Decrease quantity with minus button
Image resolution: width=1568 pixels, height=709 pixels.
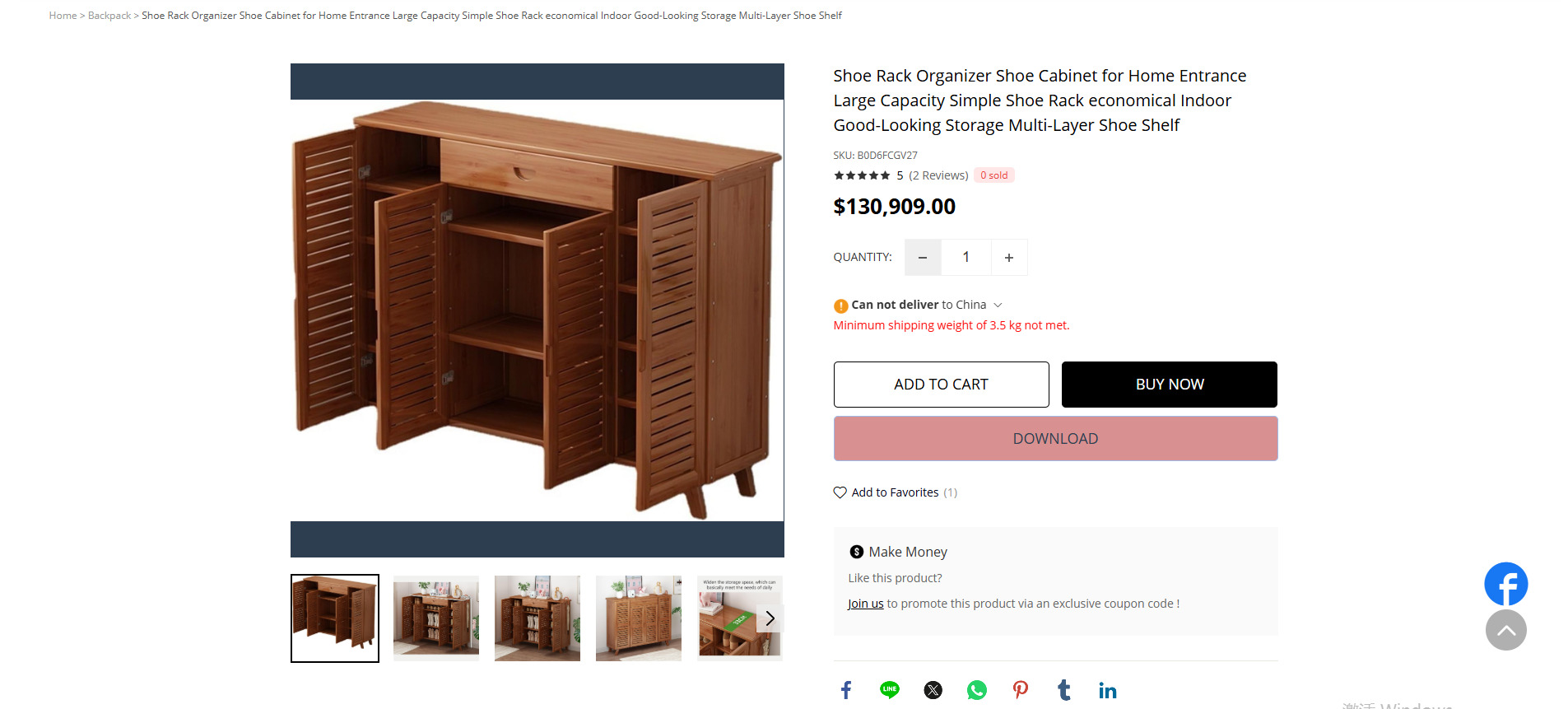[x=923, y=258]
